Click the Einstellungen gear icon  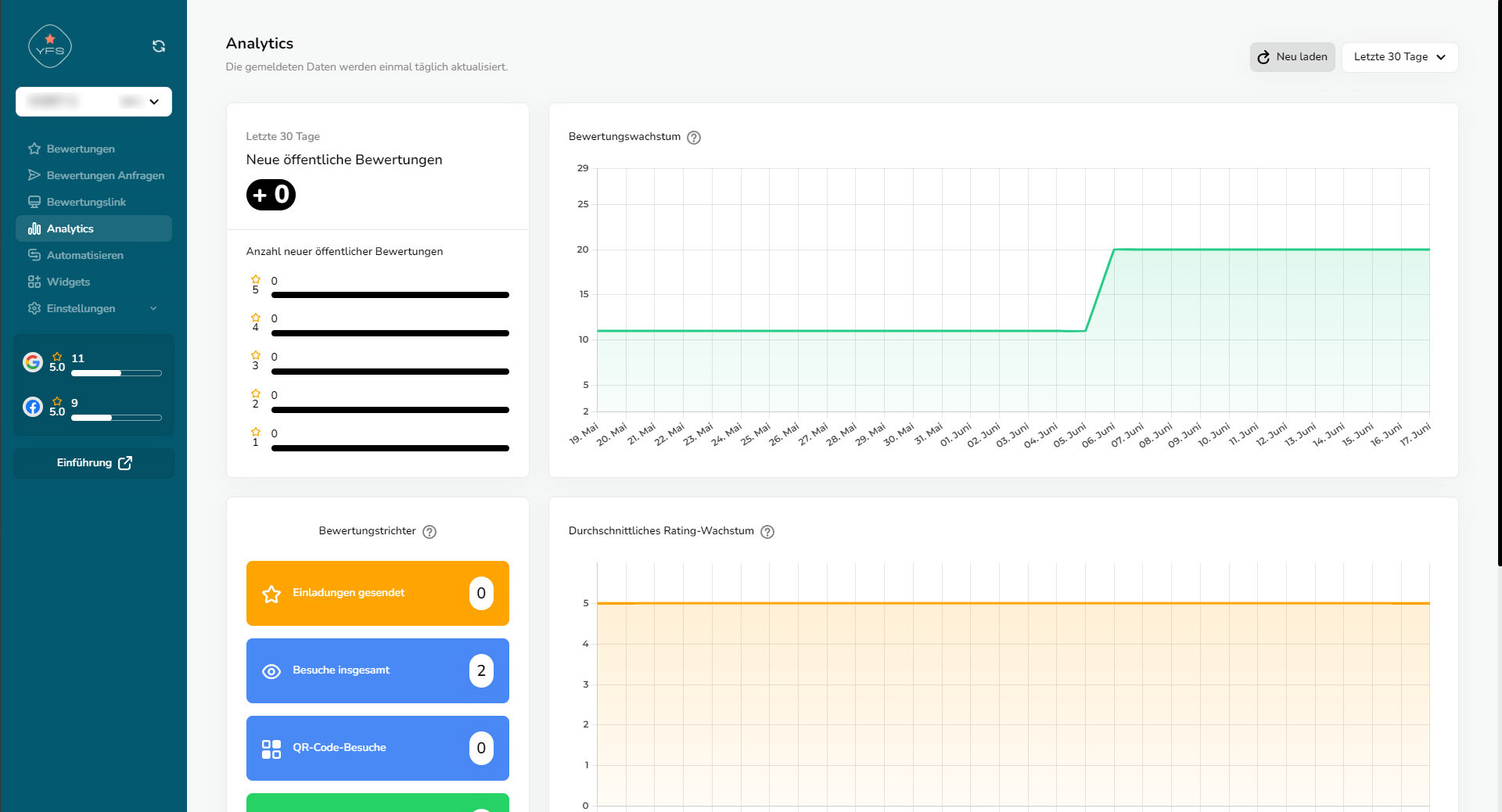coord(34,308)
